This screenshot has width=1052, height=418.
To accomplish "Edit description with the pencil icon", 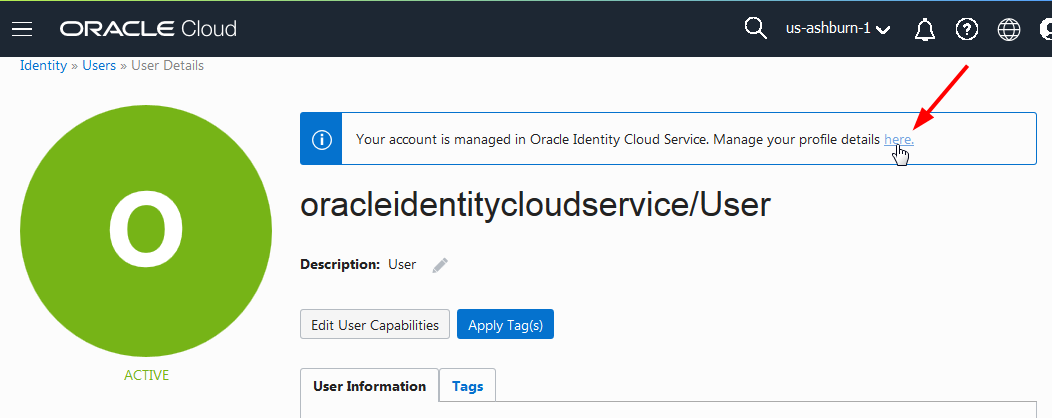I will click(x=439, y=265).
